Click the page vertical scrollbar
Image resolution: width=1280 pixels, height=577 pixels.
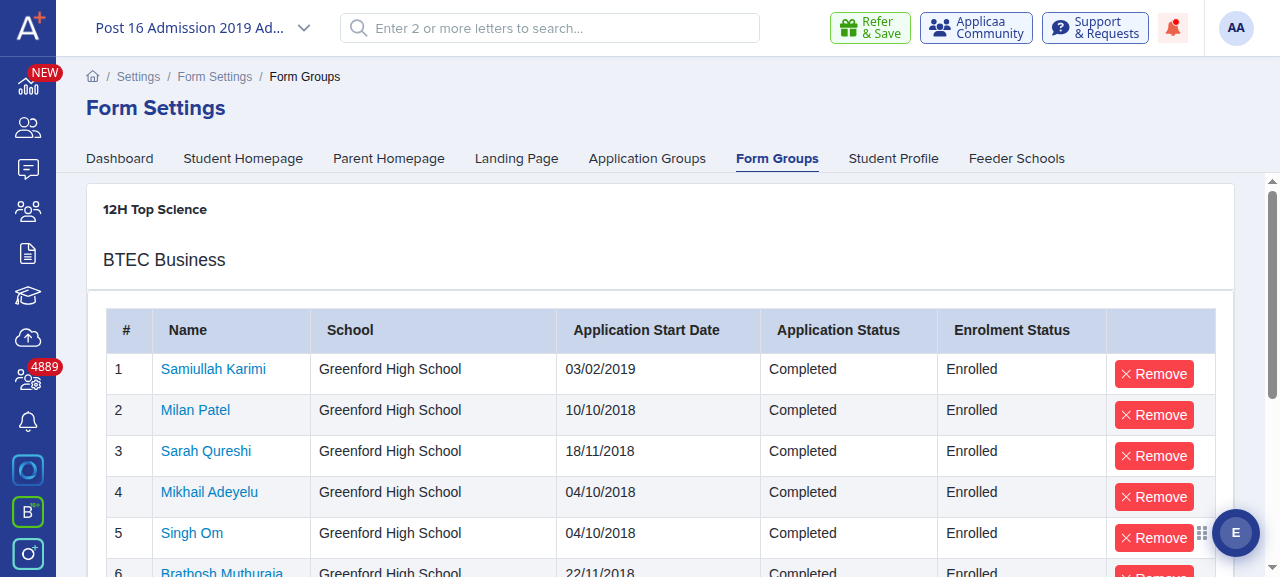[1272, 295]
